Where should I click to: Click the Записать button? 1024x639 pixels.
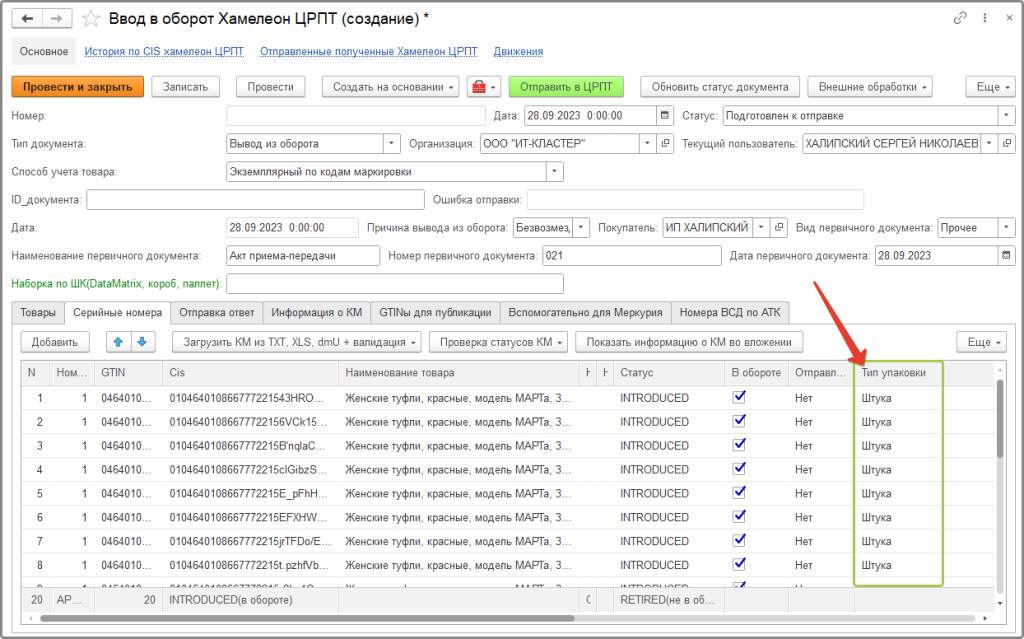click(x=185, y=87)
